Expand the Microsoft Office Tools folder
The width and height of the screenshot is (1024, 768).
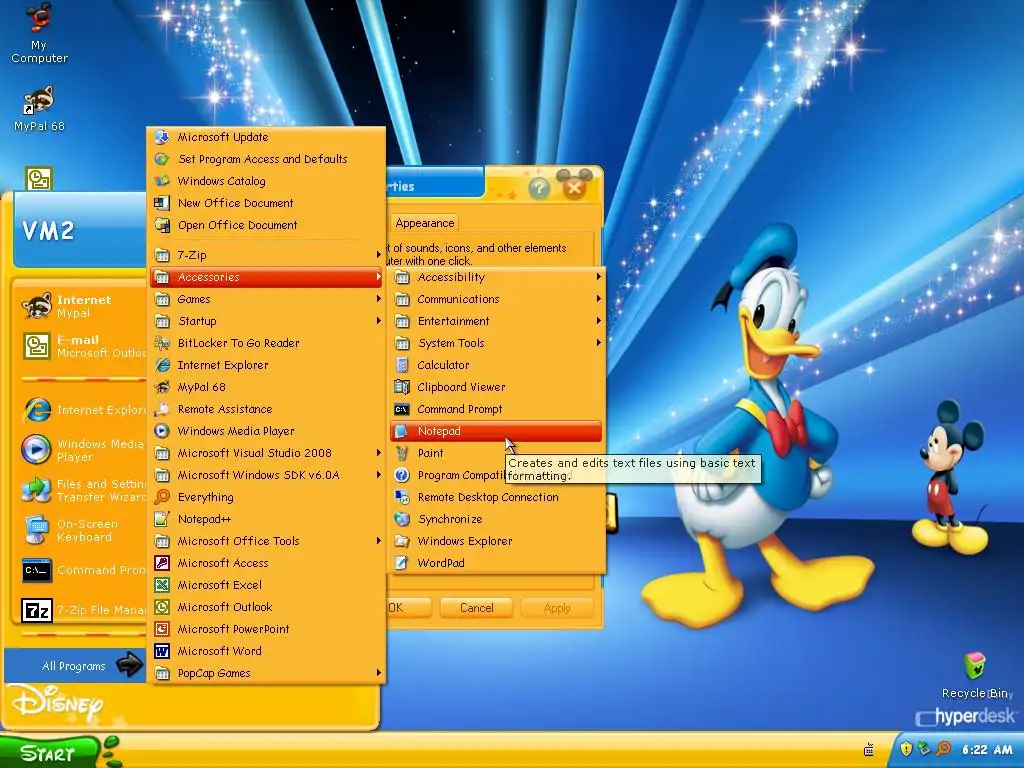pyautogui.click(x=266, y=541)
